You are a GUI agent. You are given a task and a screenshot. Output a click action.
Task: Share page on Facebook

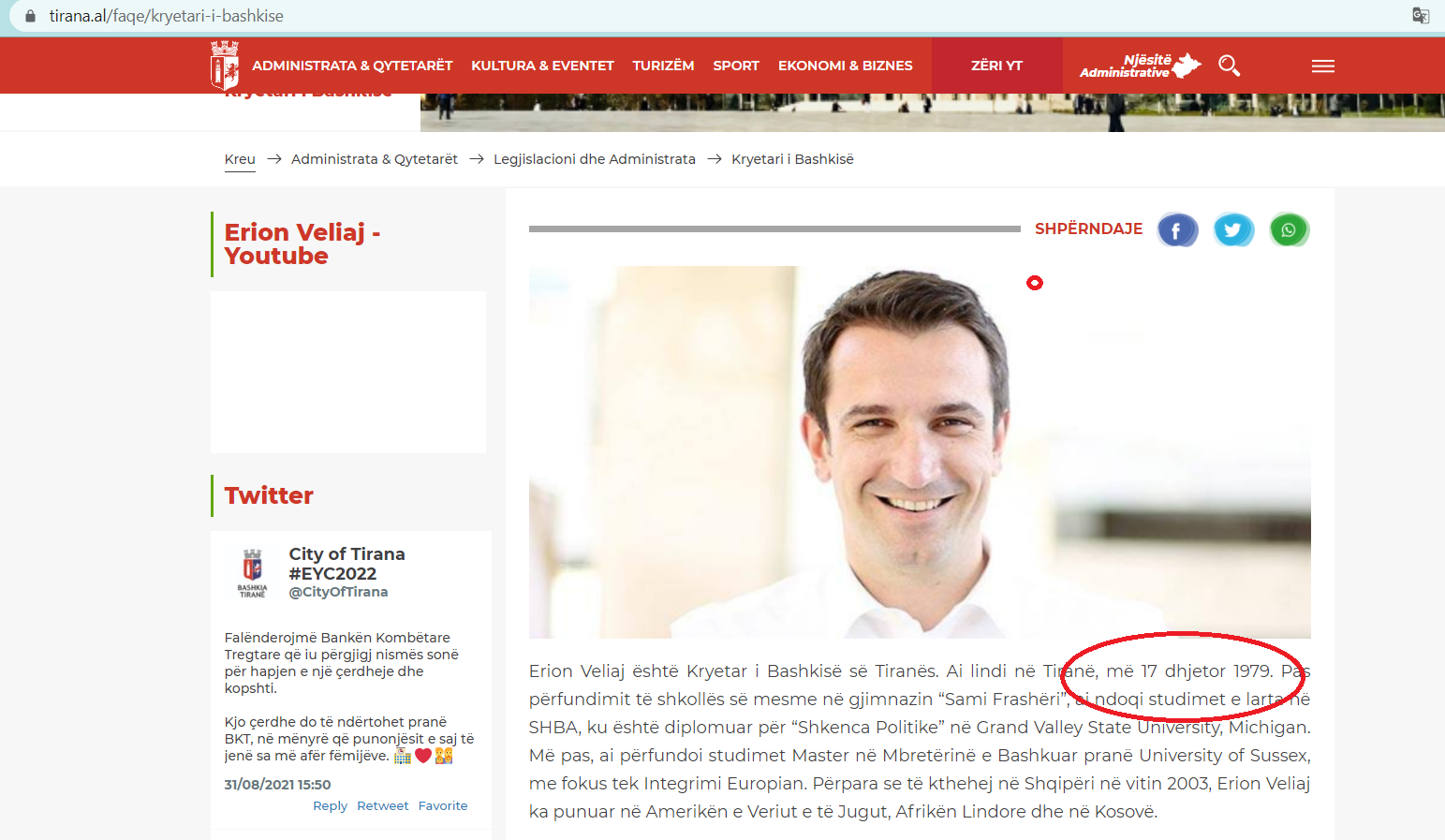[x=1177, y=229]
